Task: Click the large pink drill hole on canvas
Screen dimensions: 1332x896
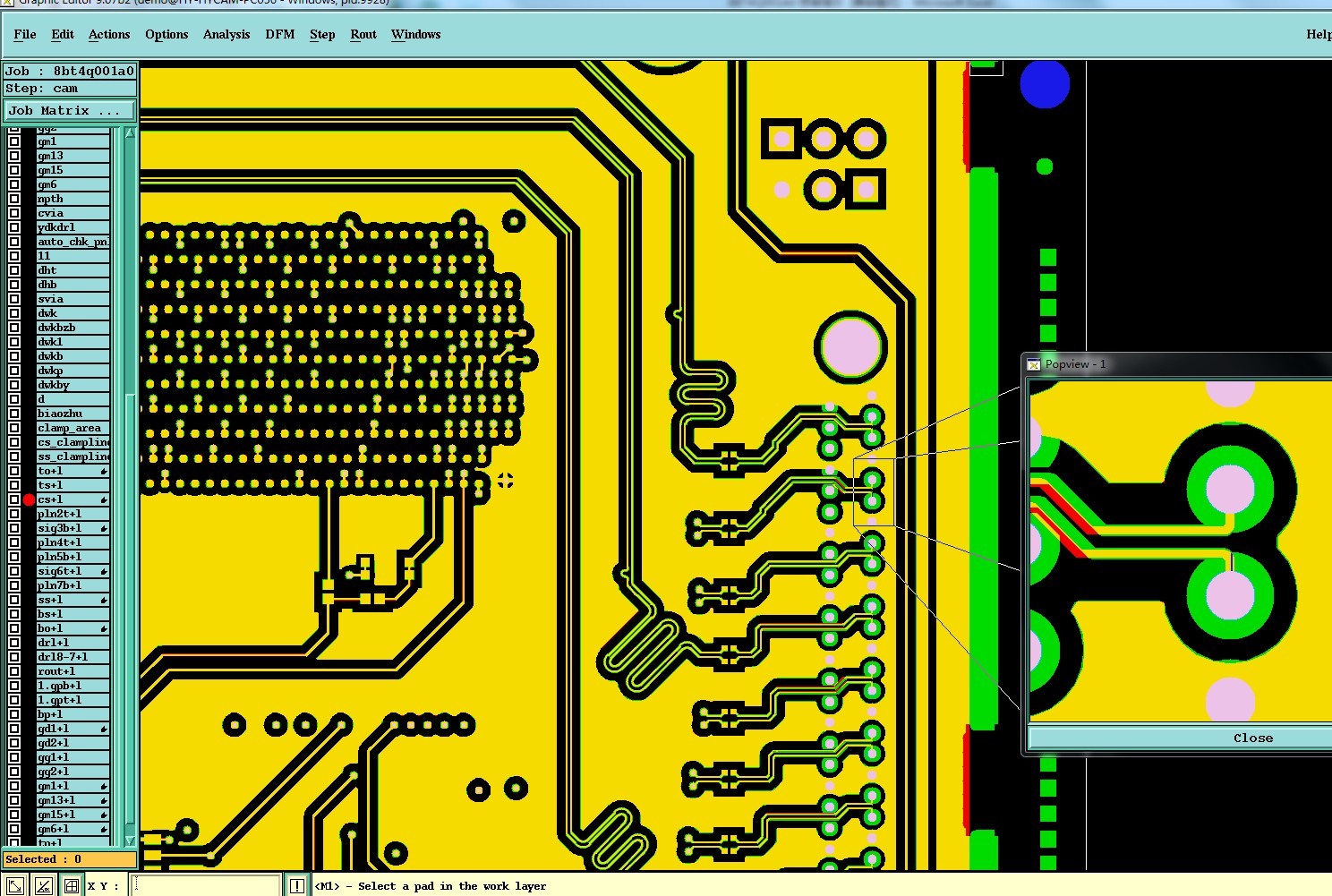Action: point(850,347)
